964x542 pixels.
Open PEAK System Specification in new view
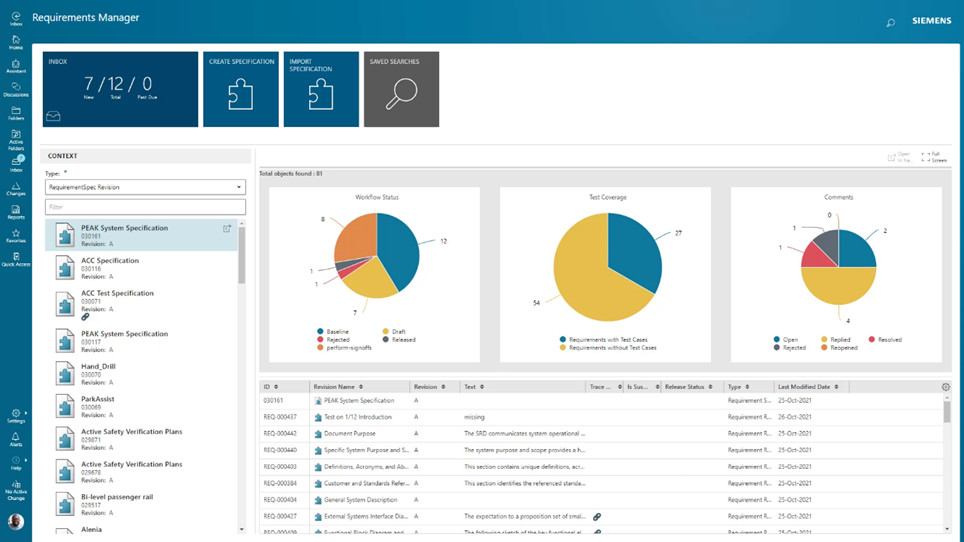[x=227, y=229]
